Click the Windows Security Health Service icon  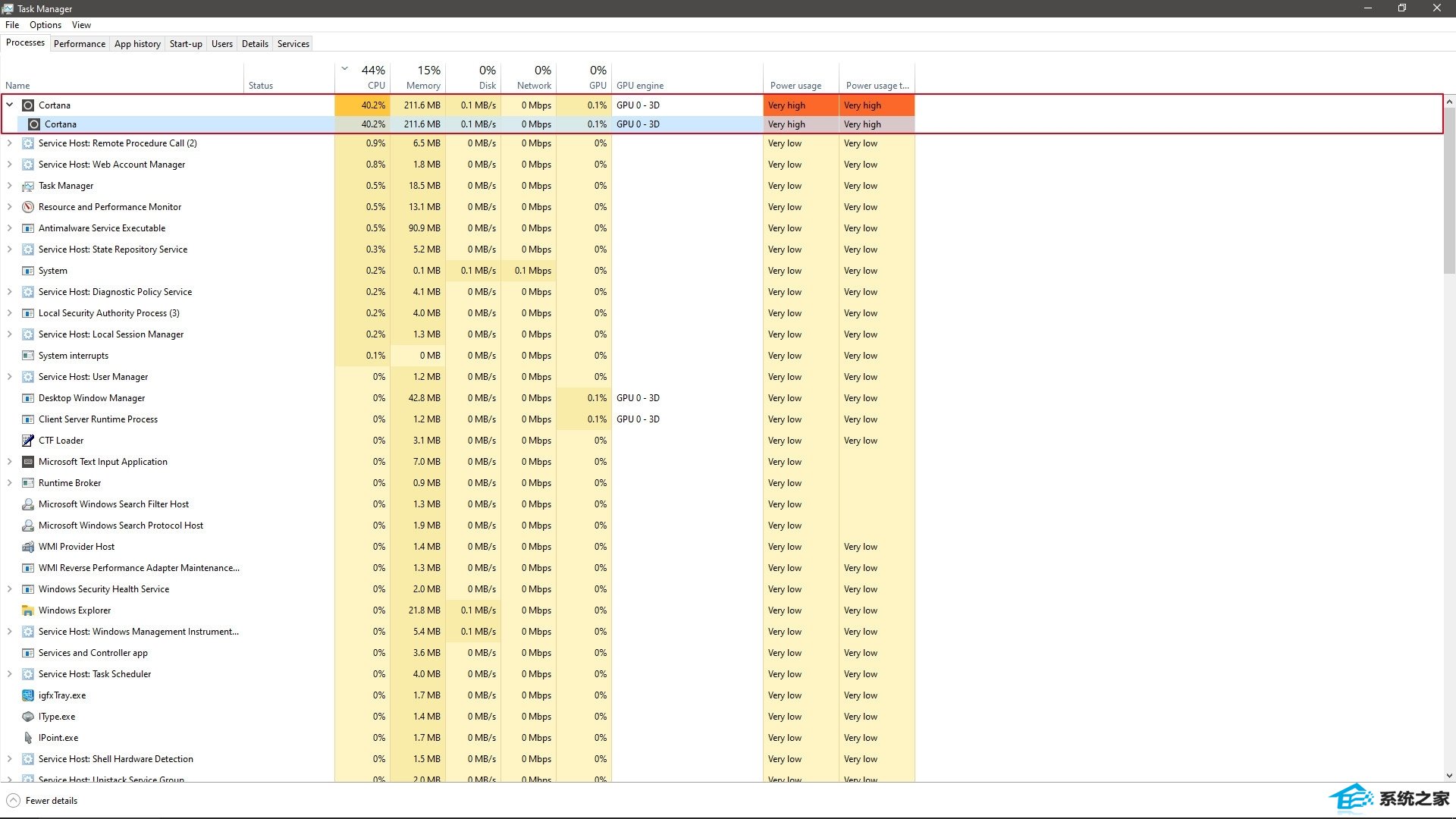[x=28, y=589]
